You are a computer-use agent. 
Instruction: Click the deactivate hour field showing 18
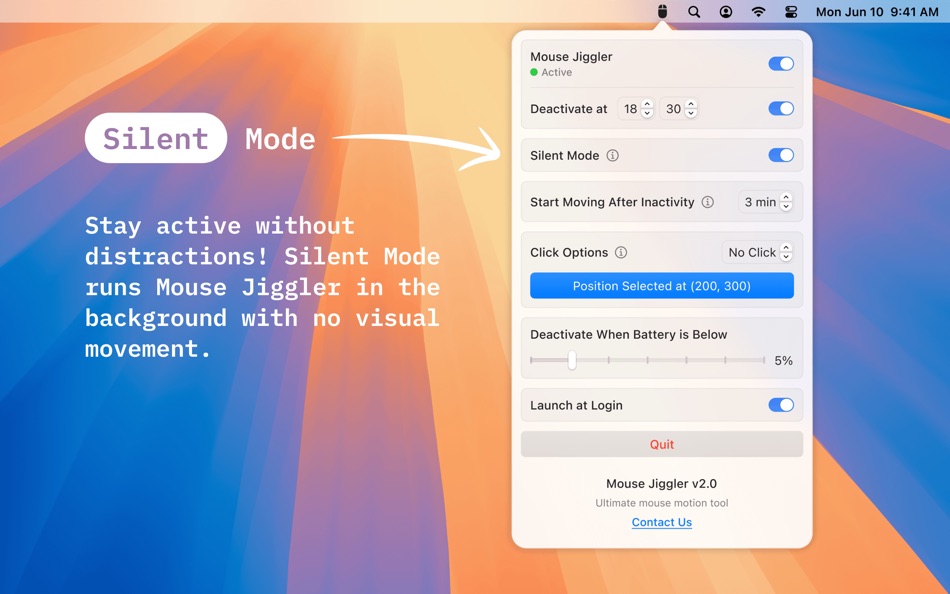coord(630,108)
